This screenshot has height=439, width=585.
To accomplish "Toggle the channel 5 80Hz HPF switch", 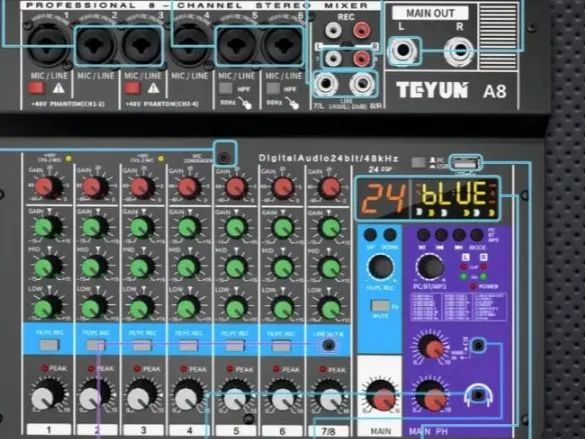I will pos(226,89).
